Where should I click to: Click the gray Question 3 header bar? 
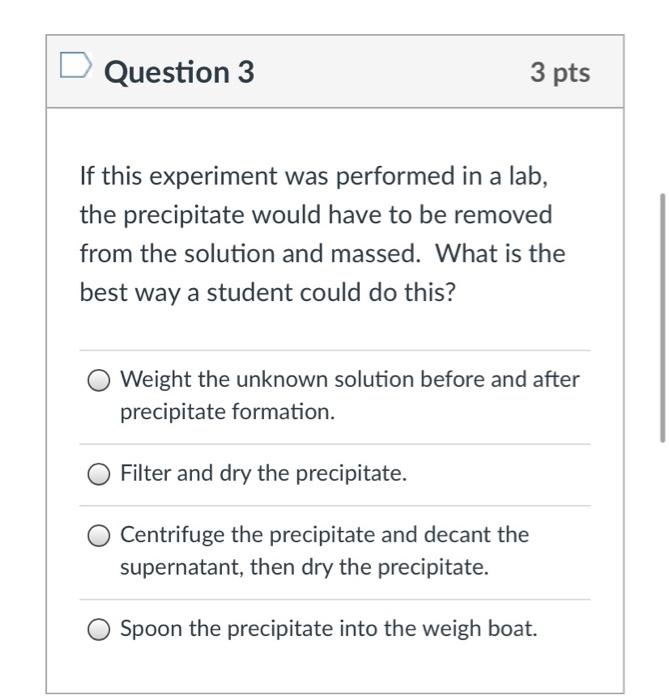[x=335, y=71]
